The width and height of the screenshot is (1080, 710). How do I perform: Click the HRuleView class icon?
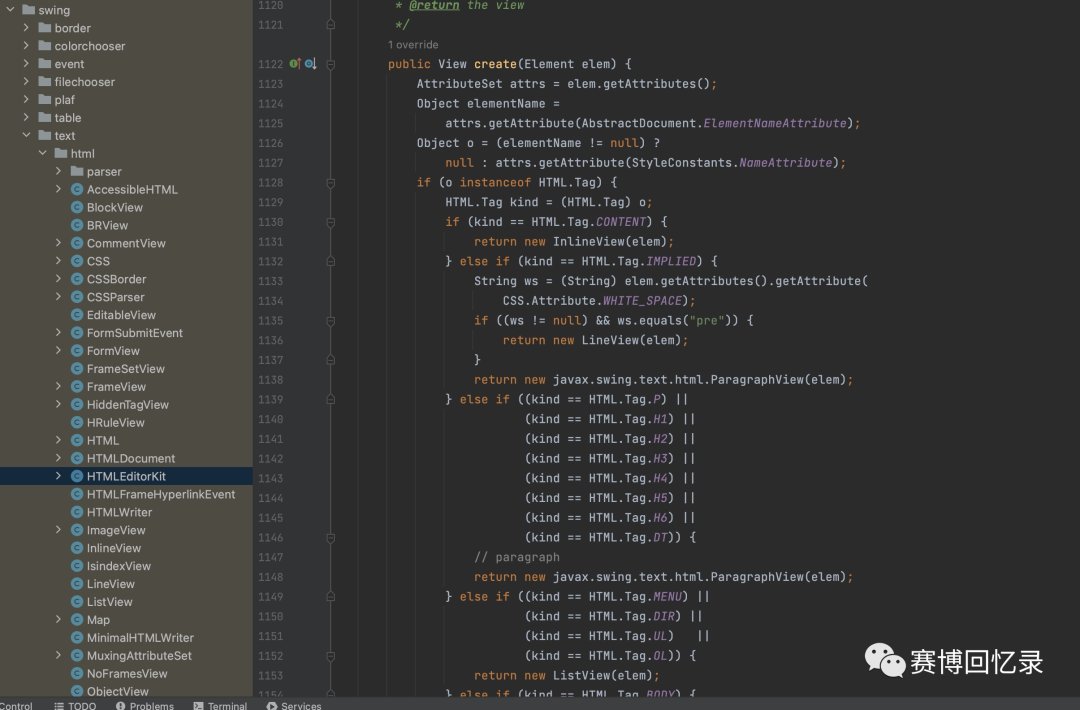[x=77, y=422]
